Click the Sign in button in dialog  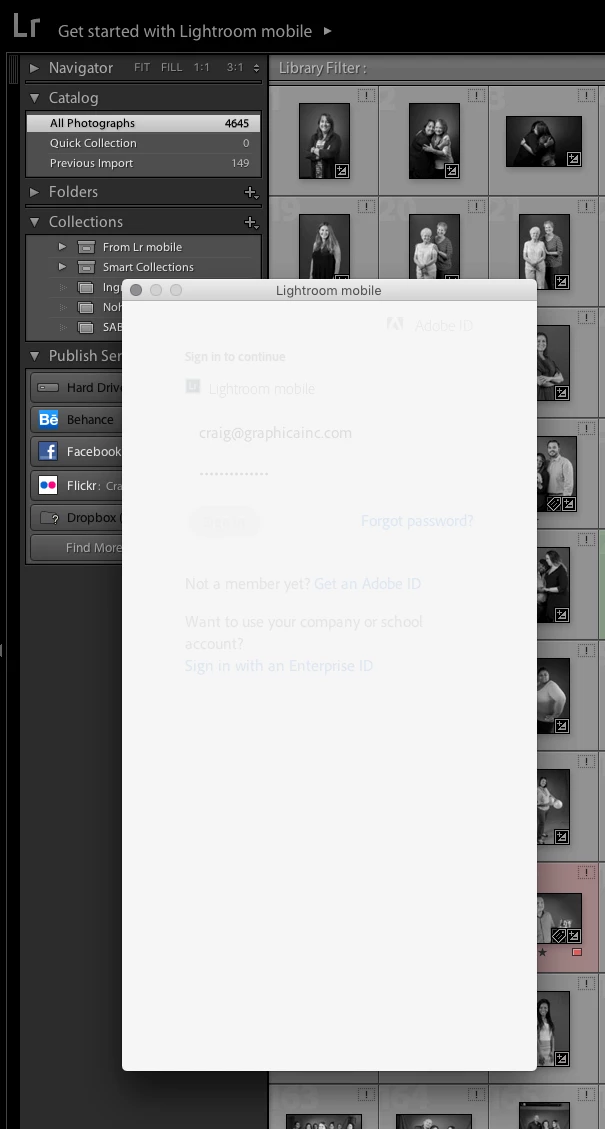(x=223, y=522)
